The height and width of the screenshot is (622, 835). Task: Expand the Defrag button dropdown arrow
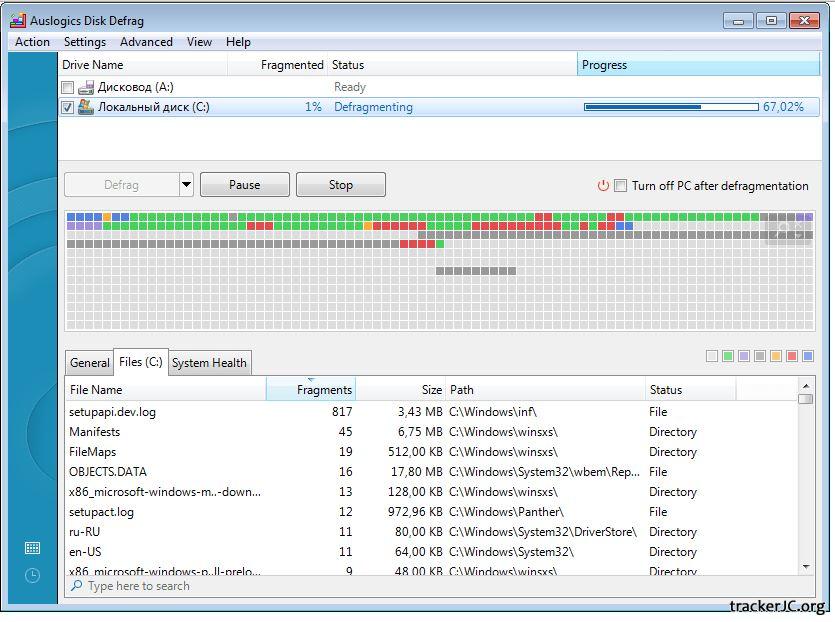pos(186,185)
